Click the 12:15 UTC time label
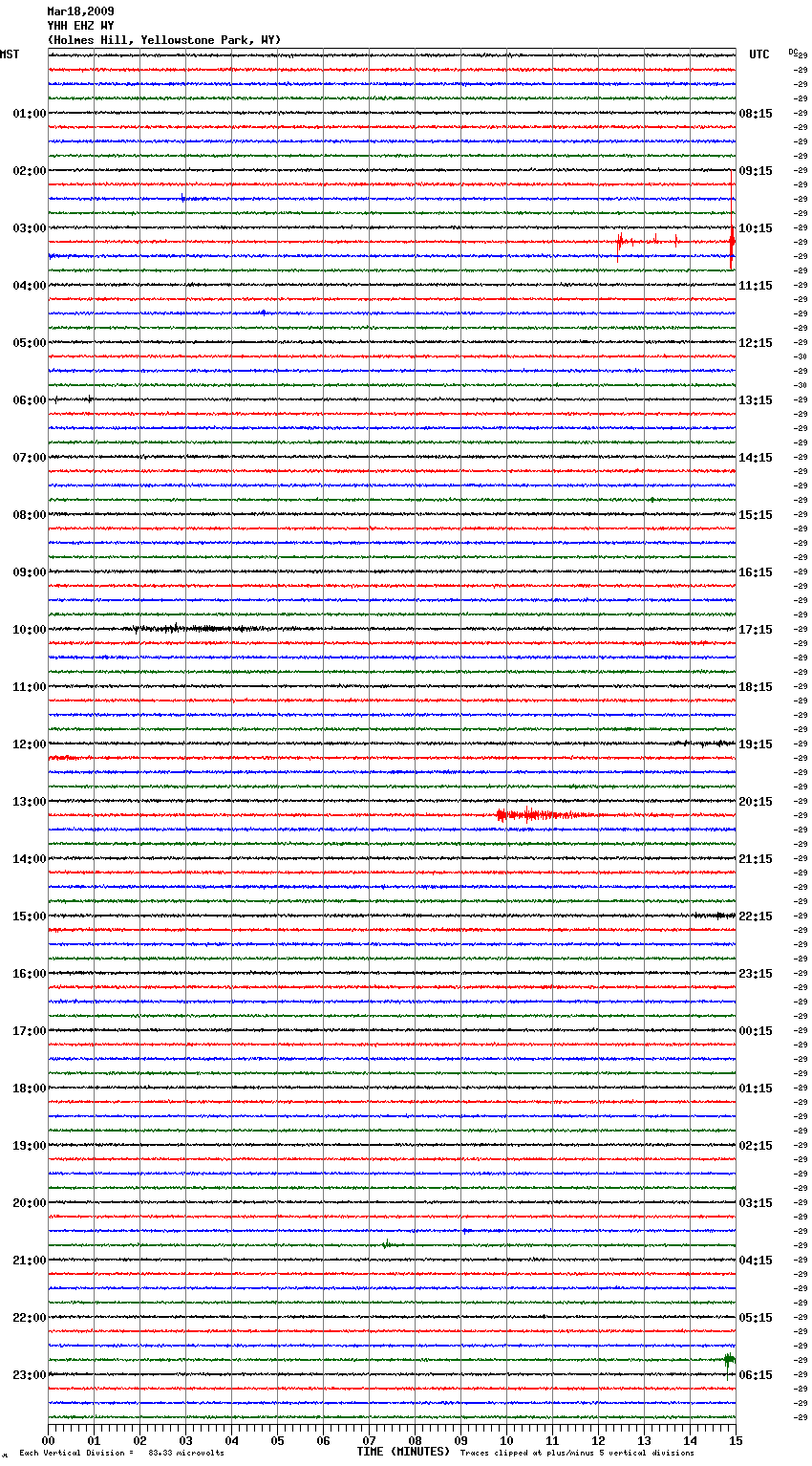812x1466 pixels. (756, 343)
